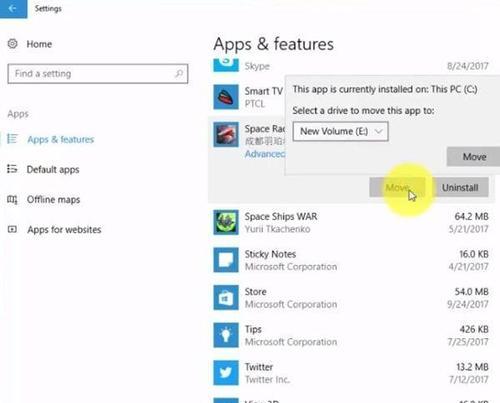Viewport: 500px width, 403px height.
Task: Click the Store app icon
Action: [x=226, y=297]
